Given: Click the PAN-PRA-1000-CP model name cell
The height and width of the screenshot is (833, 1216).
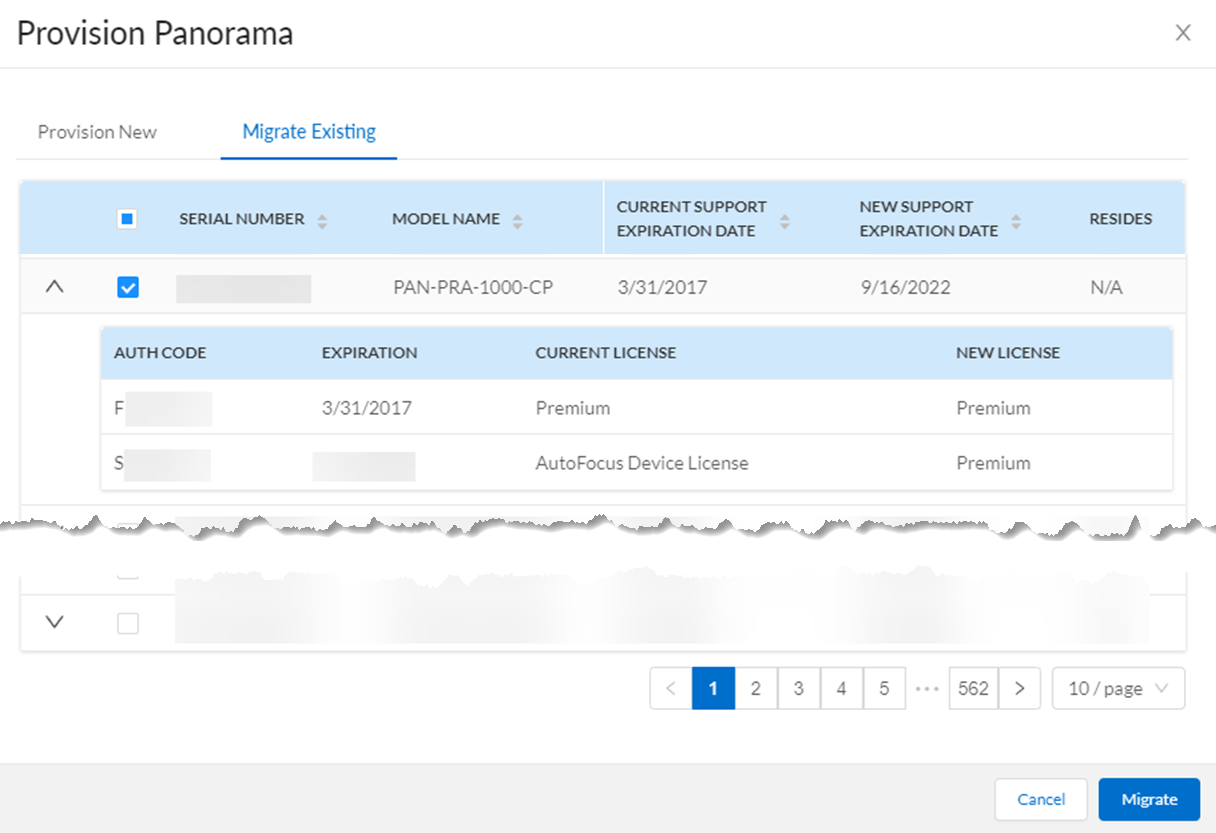Looking at the screenshot, I should pyautogui.click(x=473, y=288).
